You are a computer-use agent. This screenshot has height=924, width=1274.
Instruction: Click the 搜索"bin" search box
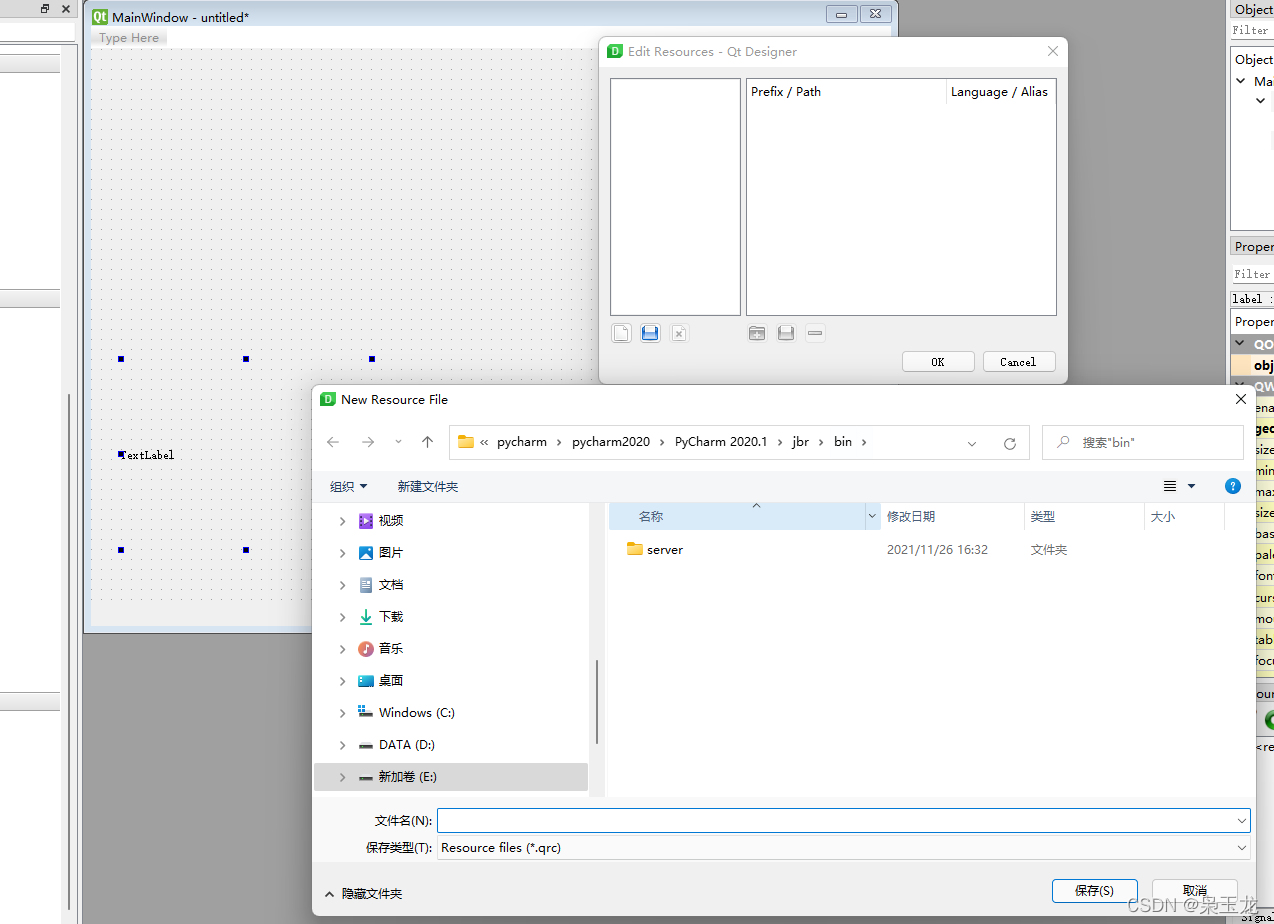click(1143, 442)
